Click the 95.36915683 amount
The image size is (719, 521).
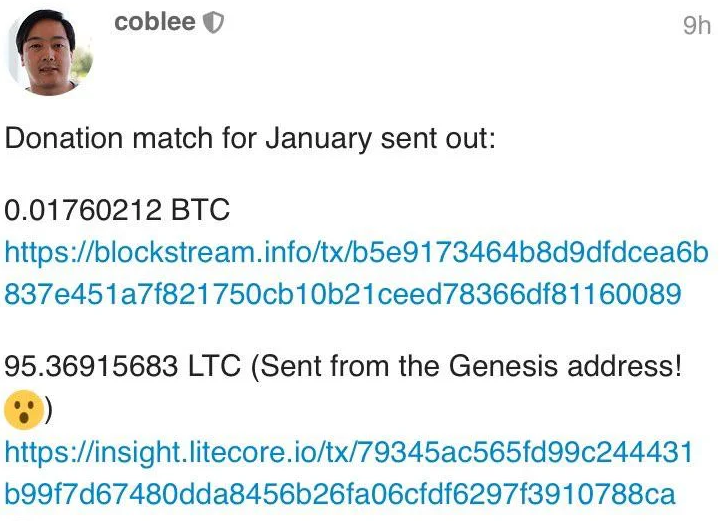tap(91, 366)
